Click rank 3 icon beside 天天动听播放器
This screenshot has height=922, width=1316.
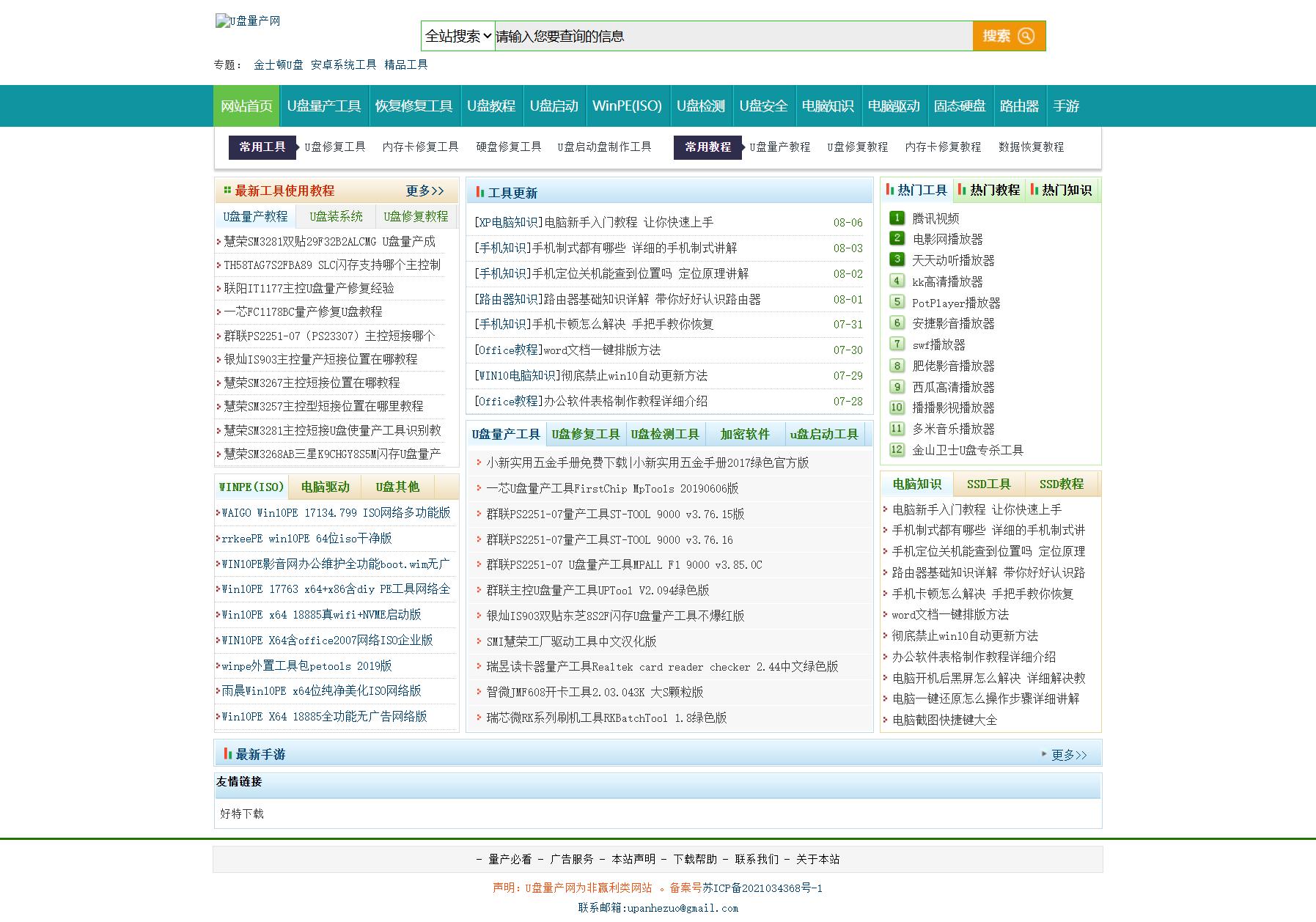pos(897,259)
